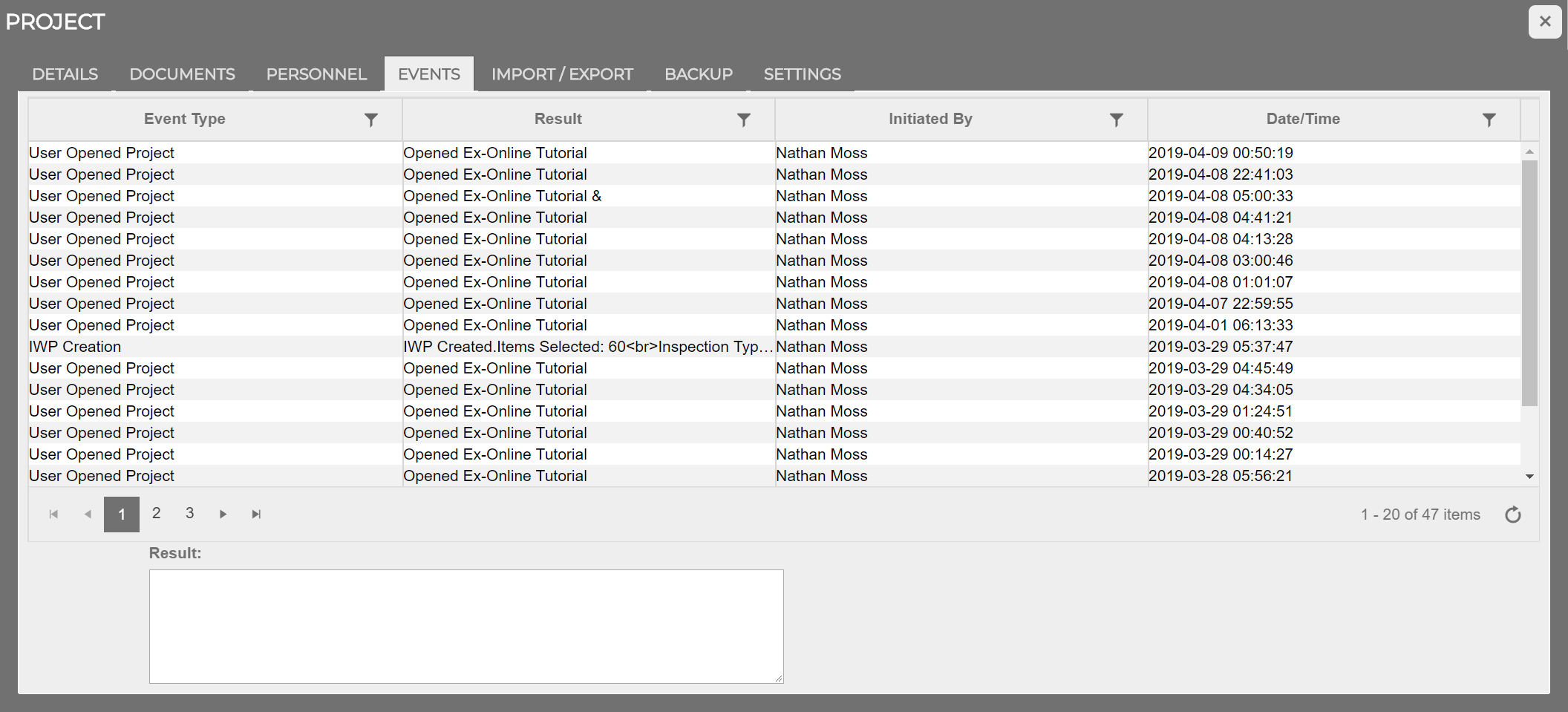Screen dimensions: 1568x712
Task: Jump to the last page of events
Action: tap(256, 514)
